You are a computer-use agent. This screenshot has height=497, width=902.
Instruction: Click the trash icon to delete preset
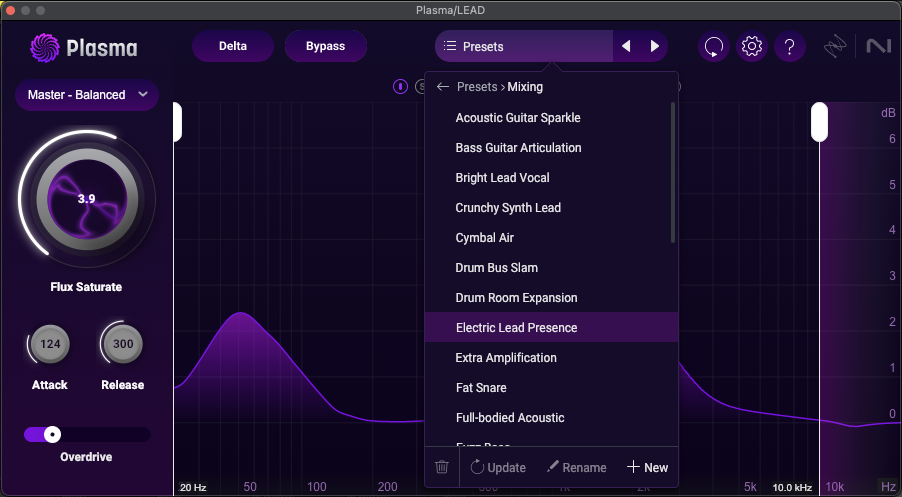click(442, 467)
